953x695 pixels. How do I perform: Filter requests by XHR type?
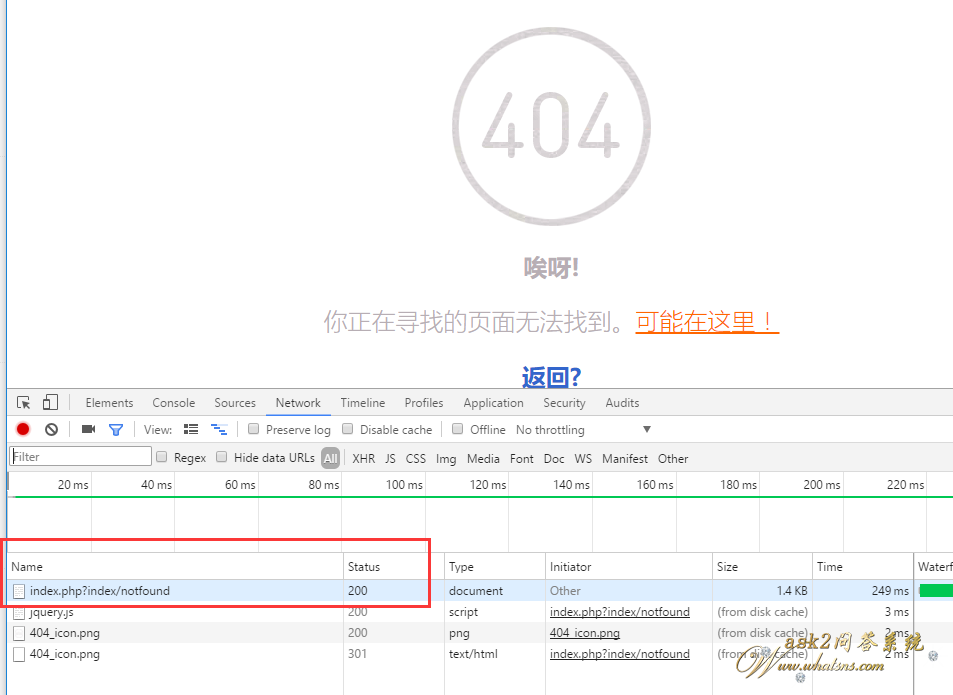coord(363,459)
